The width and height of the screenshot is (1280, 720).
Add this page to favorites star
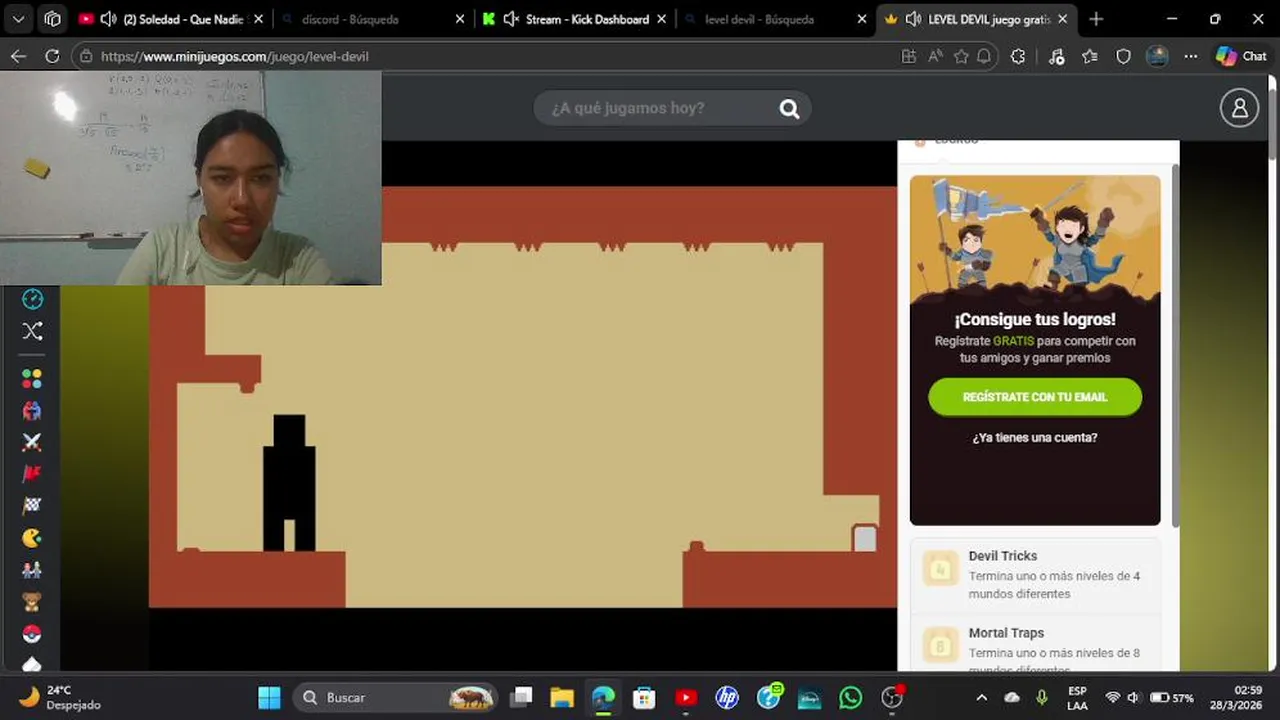click(x=961, y=57)
